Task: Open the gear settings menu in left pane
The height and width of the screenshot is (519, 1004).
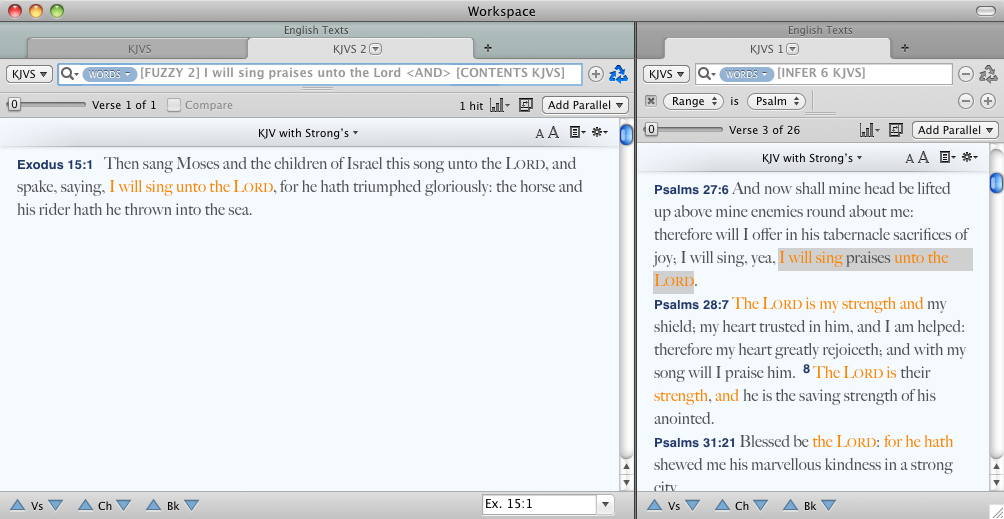Action: pos(600,131)
